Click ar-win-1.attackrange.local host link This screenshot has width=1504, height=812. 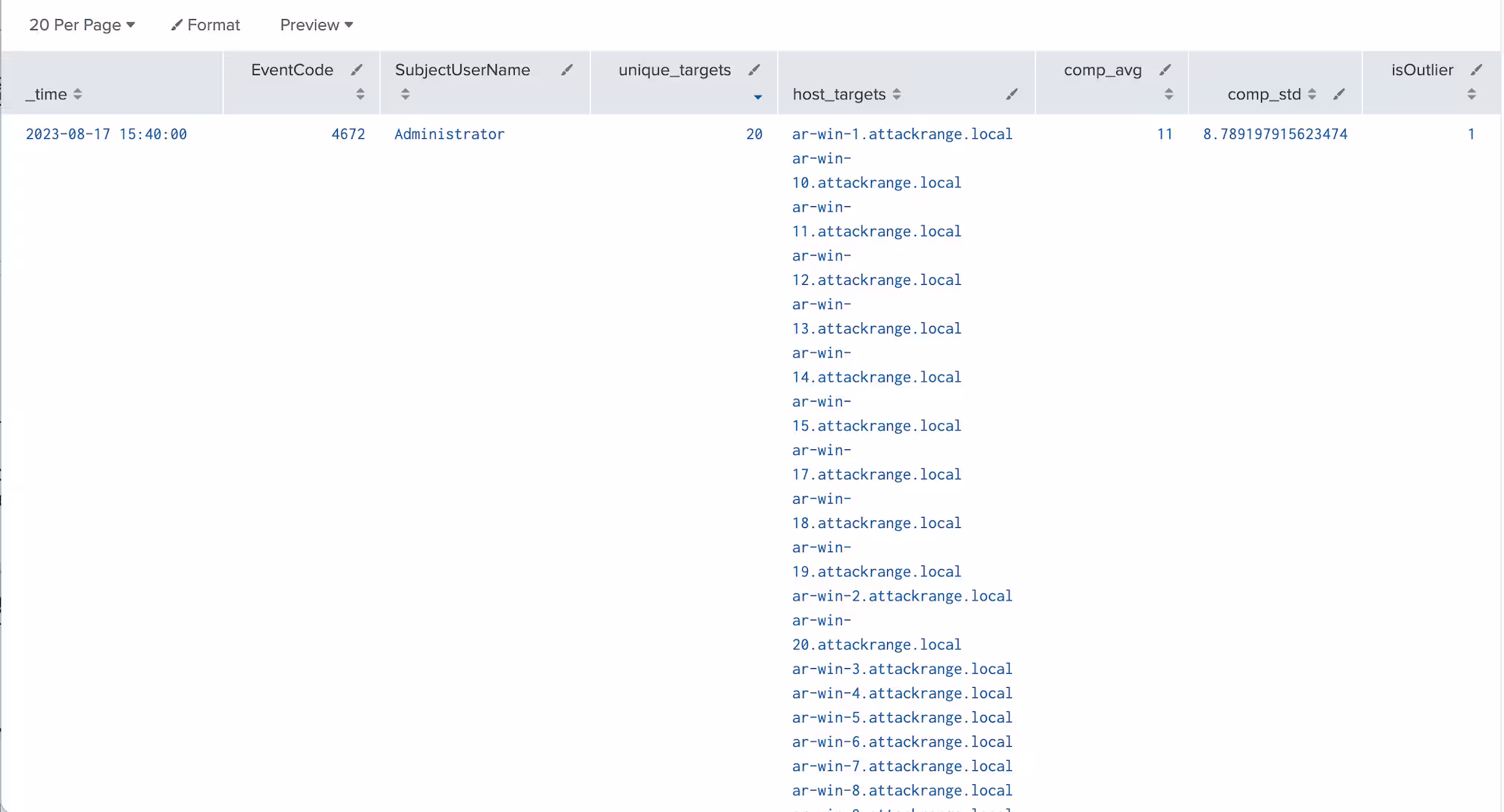point(902,134)
